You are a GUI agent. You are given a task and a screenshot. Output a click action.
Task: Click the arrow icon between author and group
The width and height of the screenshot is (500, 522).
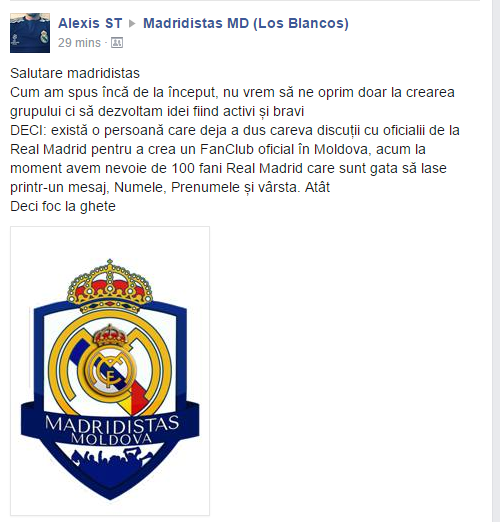click(132, 24)
